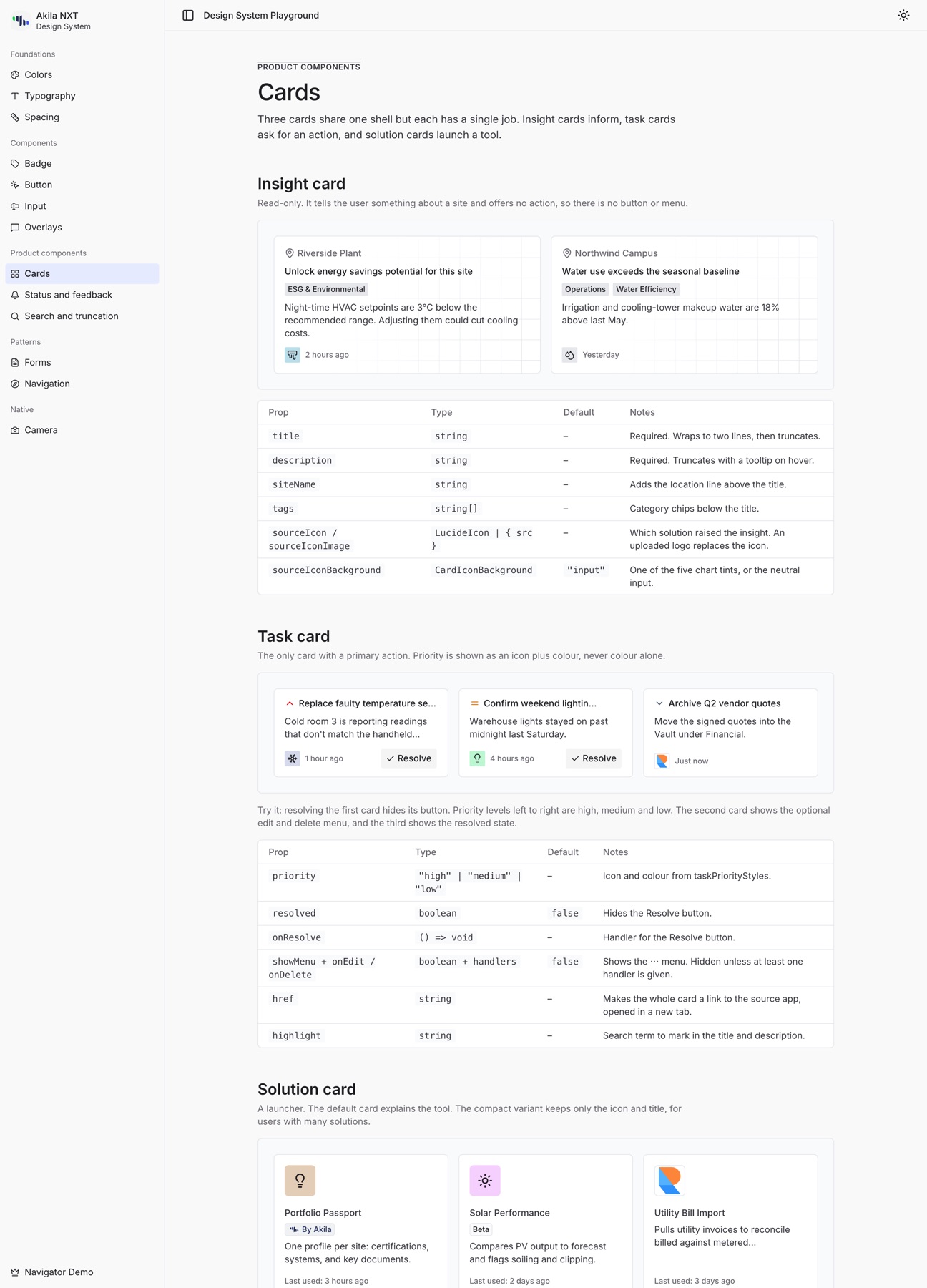
Task: Go to the Spacing page
Action: (82, 117)
